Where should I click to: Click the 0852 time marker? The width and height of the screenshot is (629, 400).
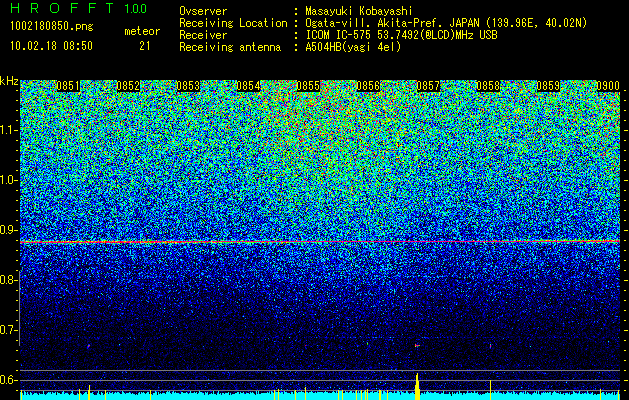[x=128, y=86]
